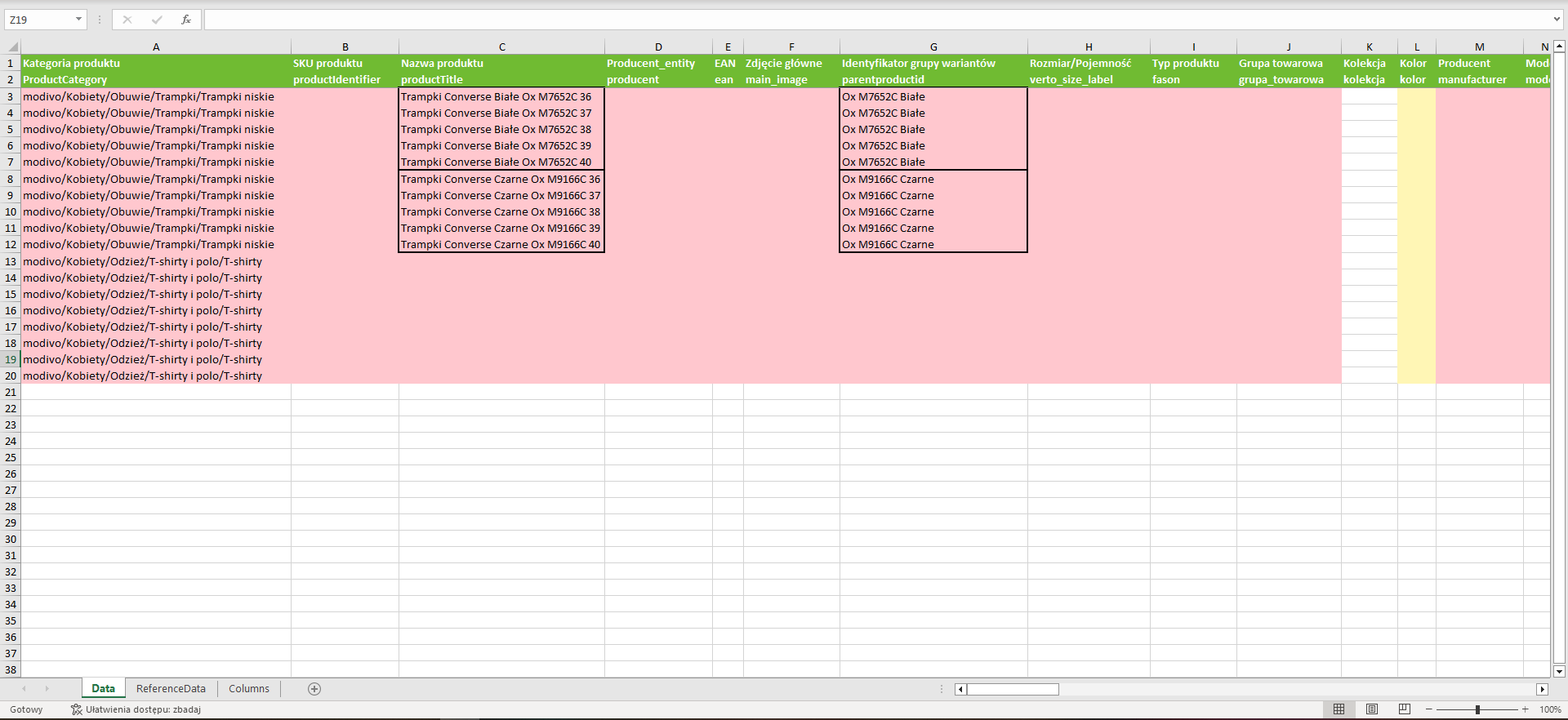1568x720 pixels.
Task: Click the 100% zoom level button
Action: pyautogui.click(x=1550, y=709)
